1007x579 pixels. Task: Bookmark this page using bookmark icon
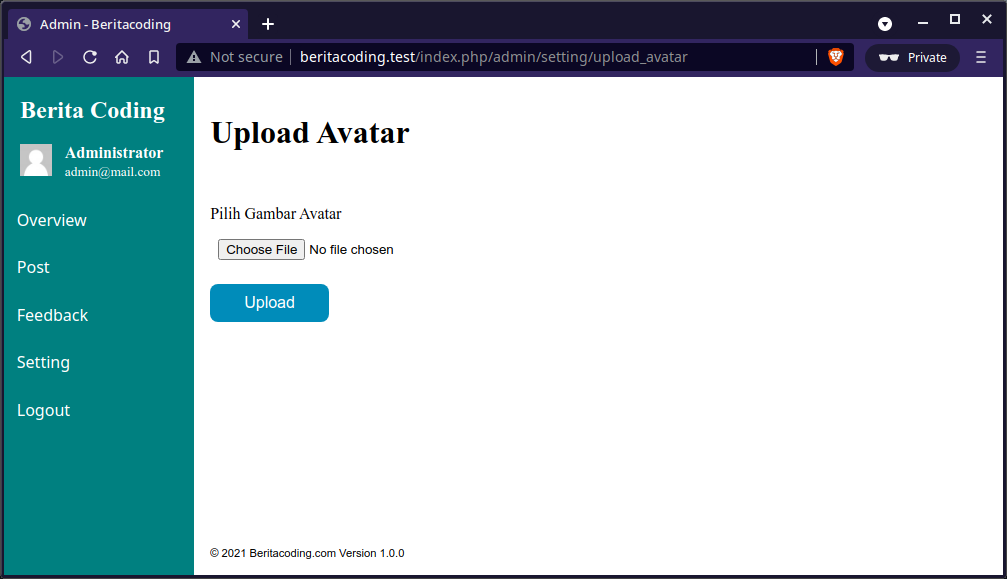point(154,57)
